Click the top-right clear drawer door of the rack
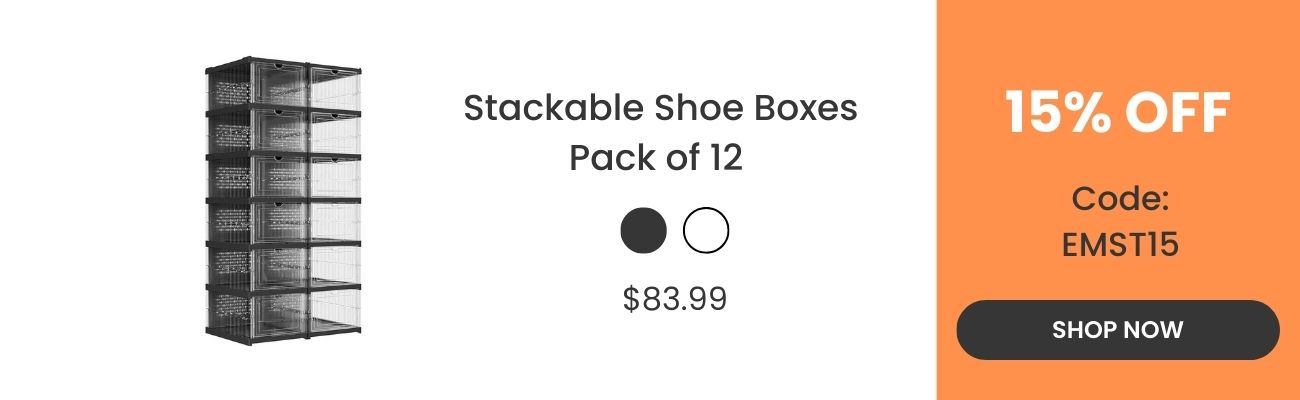Image resolution: width=1300 pixels, height=400 pixels. [x=335, y=88]
